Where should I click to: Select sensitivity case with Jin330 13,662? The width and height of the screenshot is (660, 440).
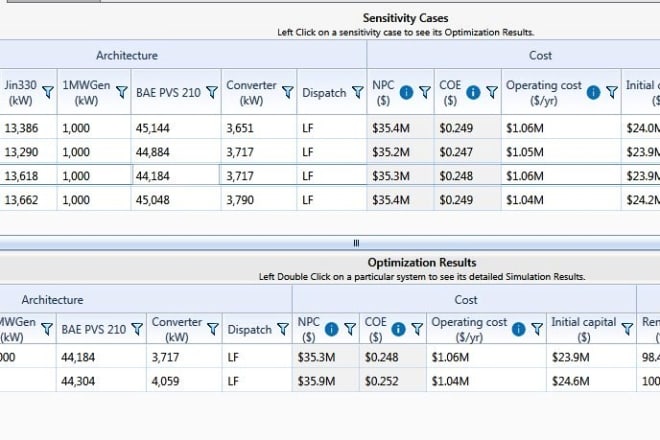click(x=330, y=200)
